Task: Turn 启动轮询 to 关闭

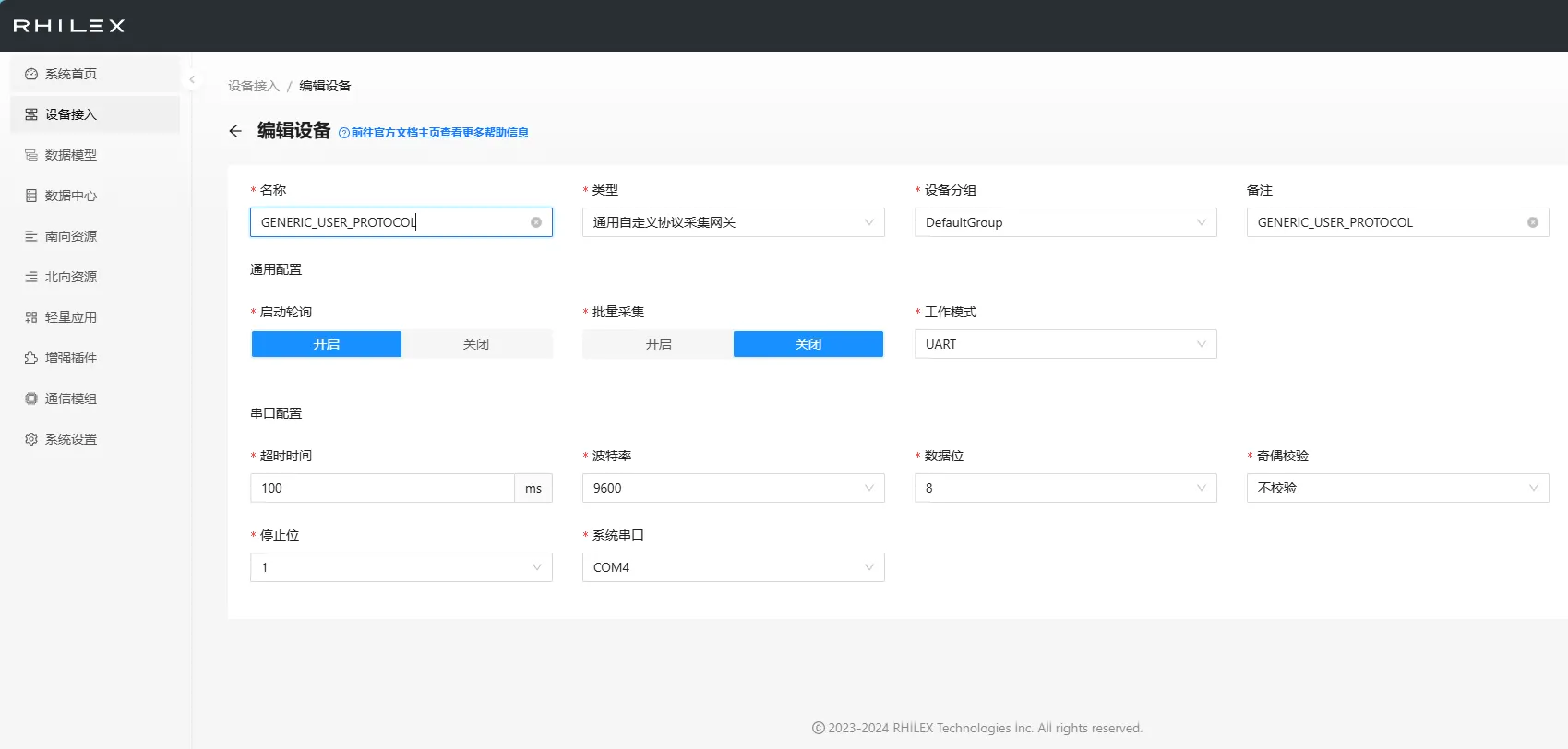Action: tap(476, 344)
